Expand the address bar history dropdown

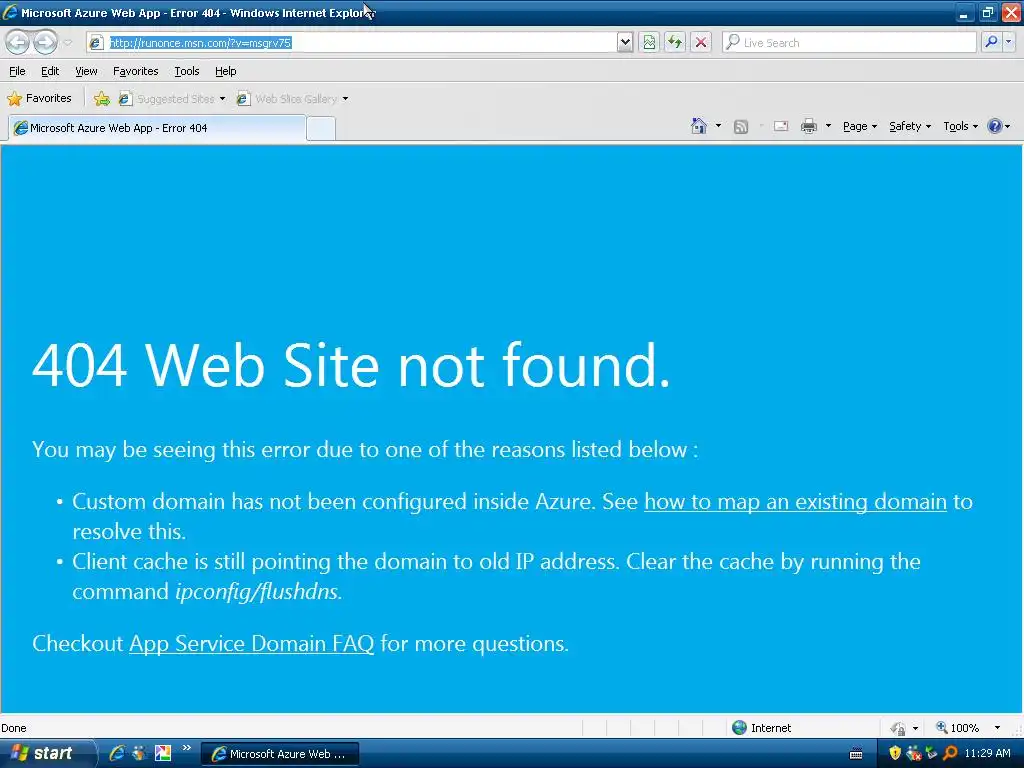point(625,42)
